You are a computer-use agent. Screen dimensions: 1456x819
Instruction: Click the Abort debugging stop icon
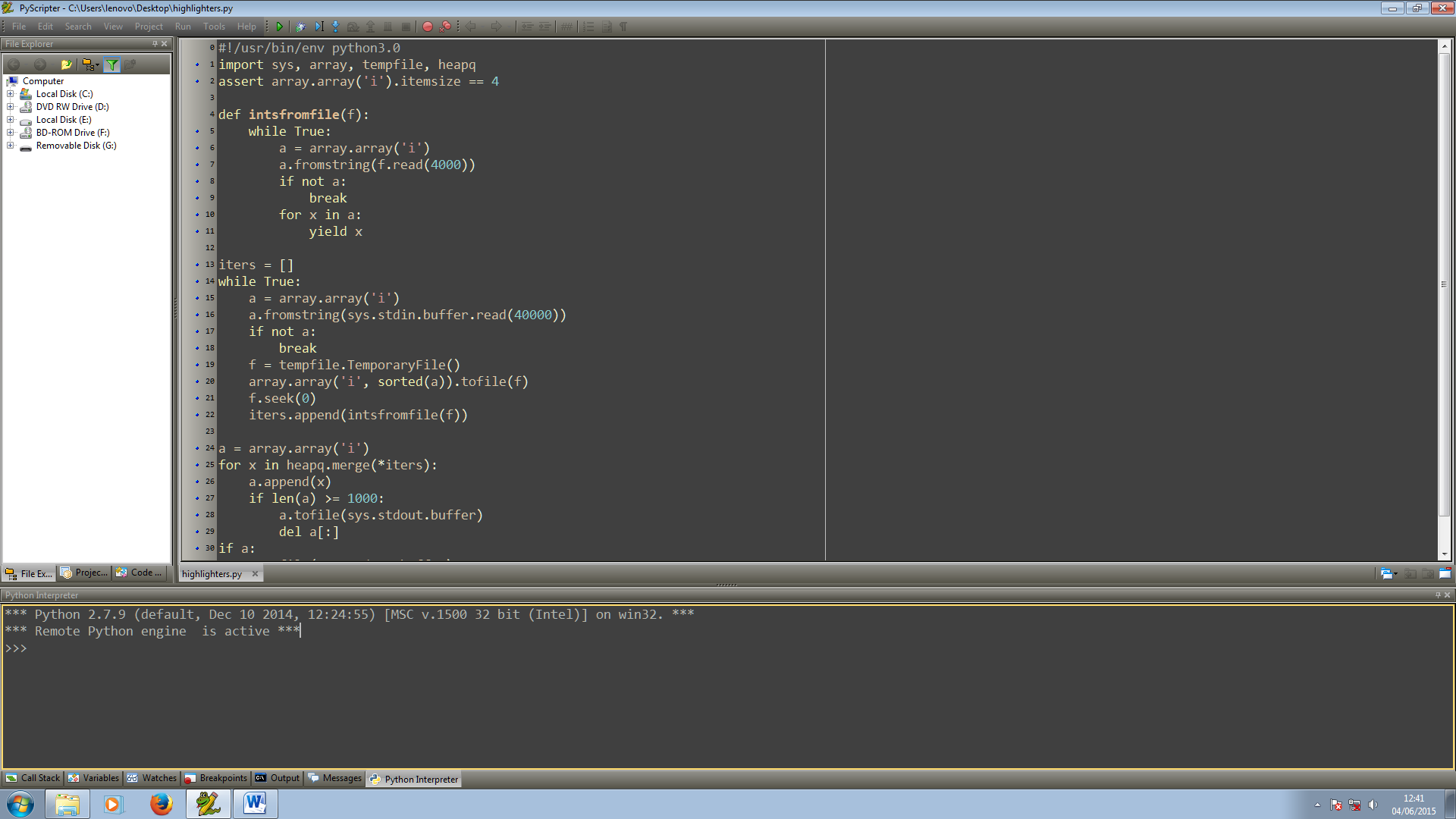coord(406,27)
